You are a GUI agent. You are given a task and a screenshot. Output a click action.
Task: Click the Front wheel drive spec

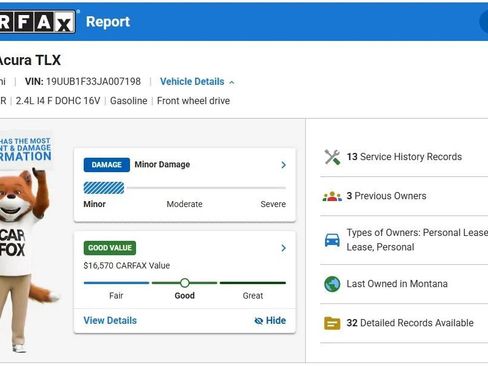(193, 101)
